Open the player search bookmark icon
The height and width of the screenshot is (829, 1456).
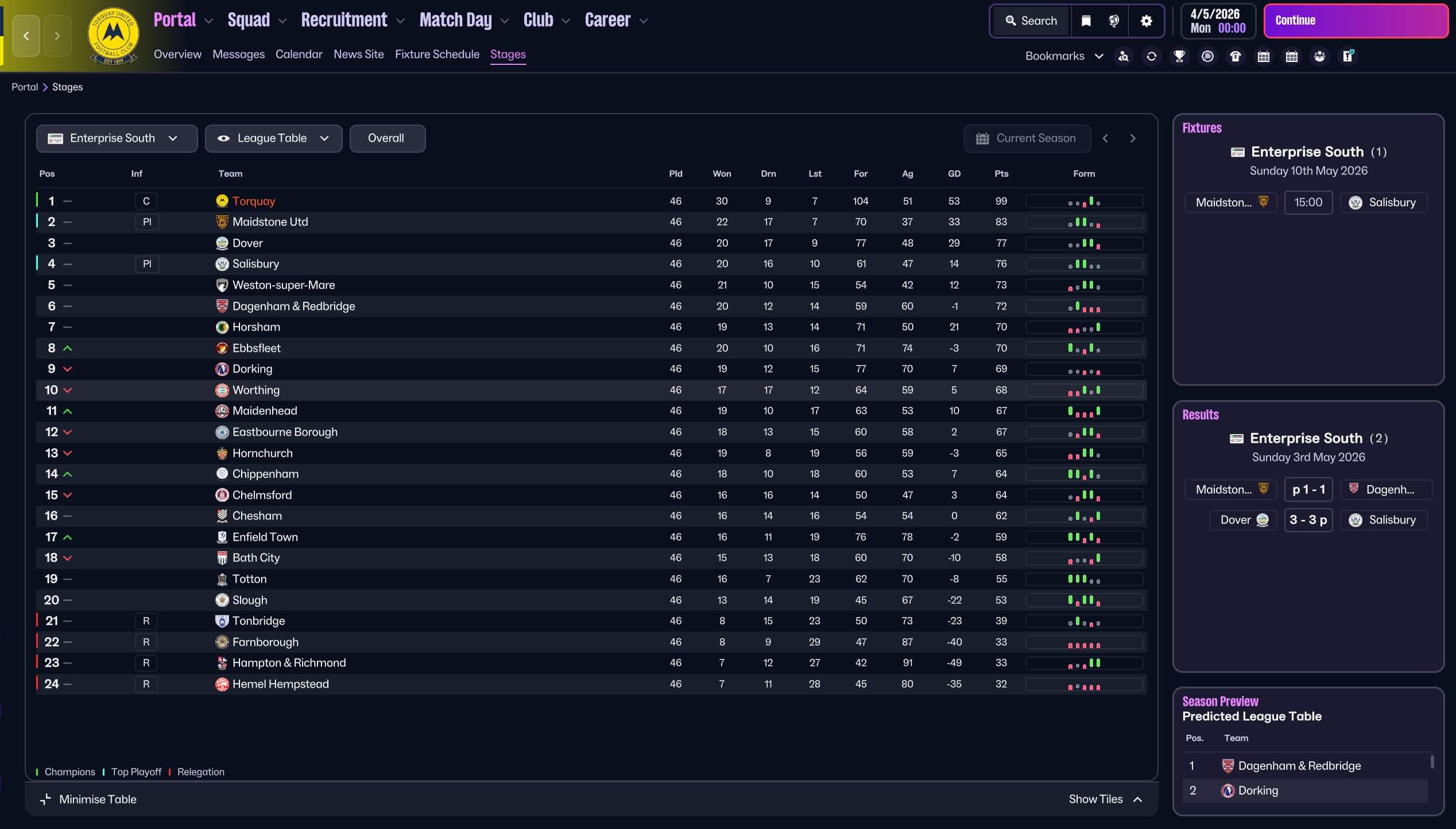(x=1124, y=56)
